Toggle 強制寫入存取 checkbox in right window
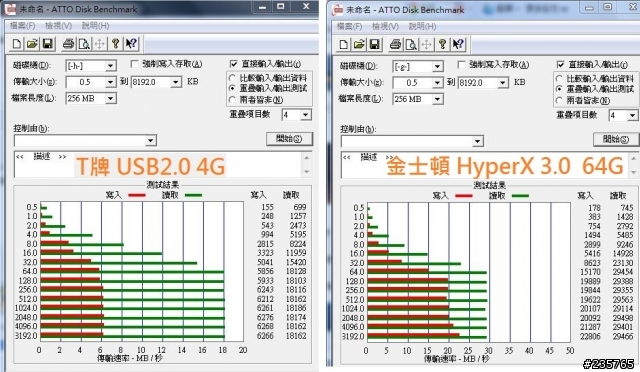 click(x=461, y=65)
